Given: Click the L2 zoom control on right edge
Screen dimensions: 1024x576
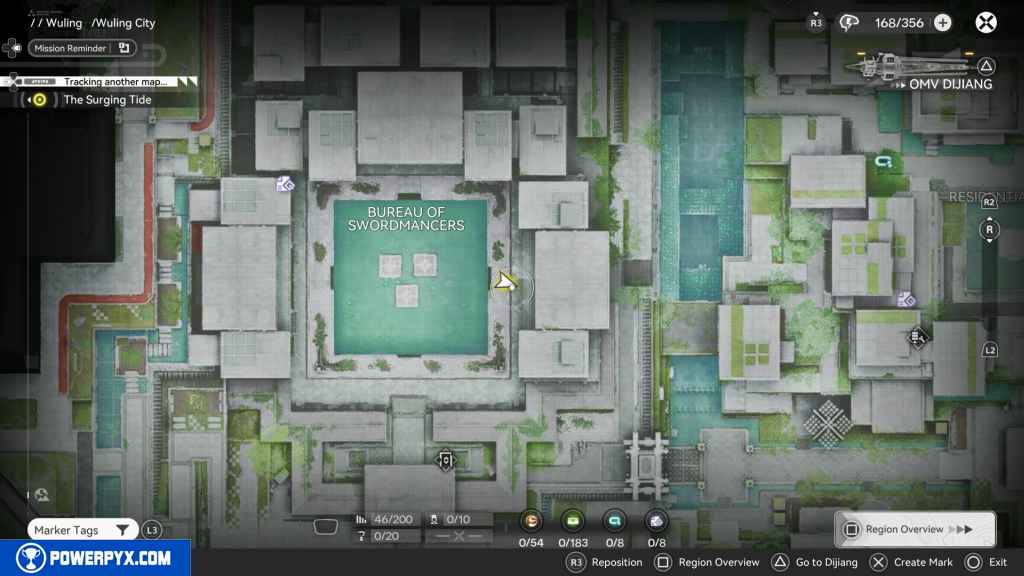Looking at the screenshot, I should [989, 350].
